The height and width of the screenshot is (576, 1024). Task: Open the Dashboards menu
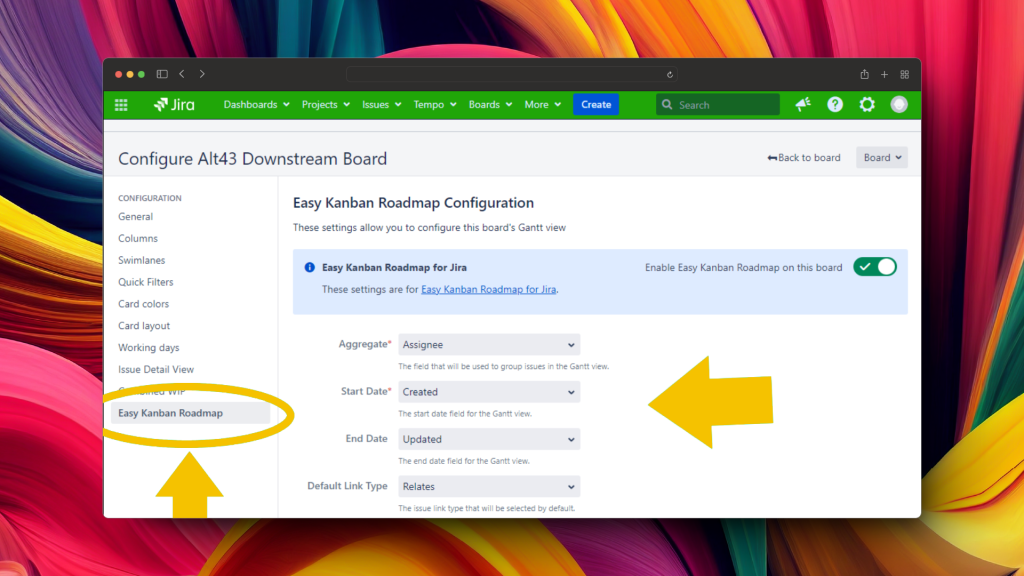tap(256, 105)
